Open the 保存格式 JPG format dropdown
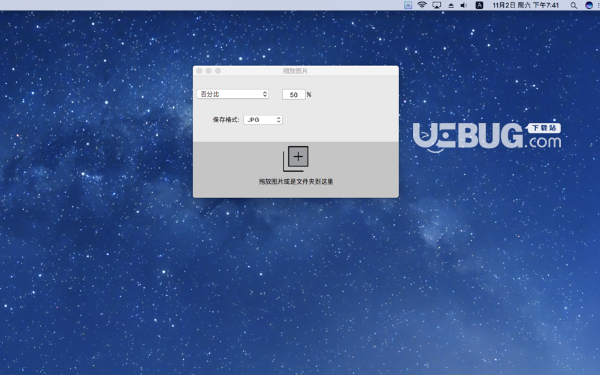 tap(263, 120)
